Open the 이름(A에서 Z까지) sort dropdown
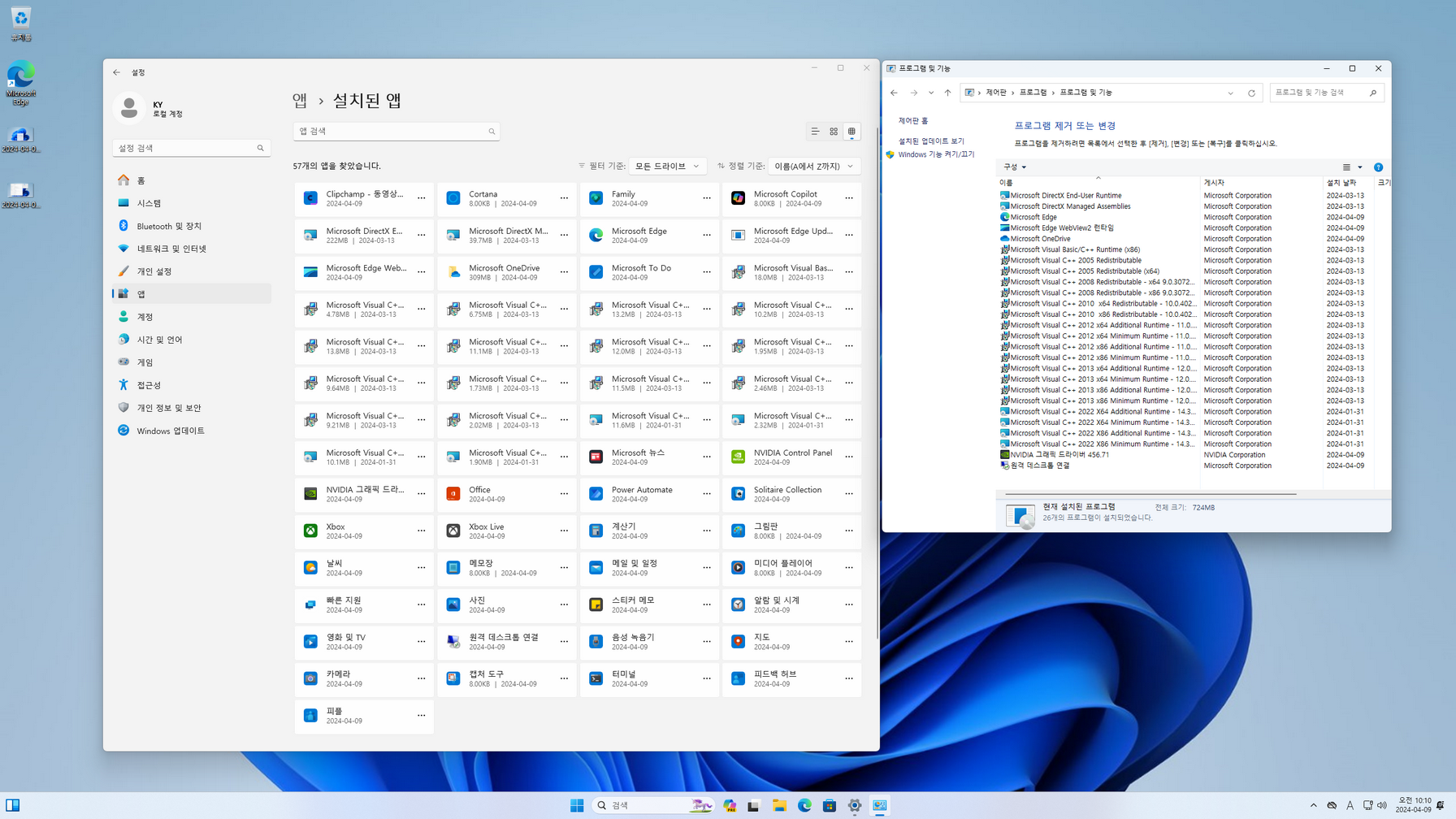Screen dimensions: 1456x819 813,166
